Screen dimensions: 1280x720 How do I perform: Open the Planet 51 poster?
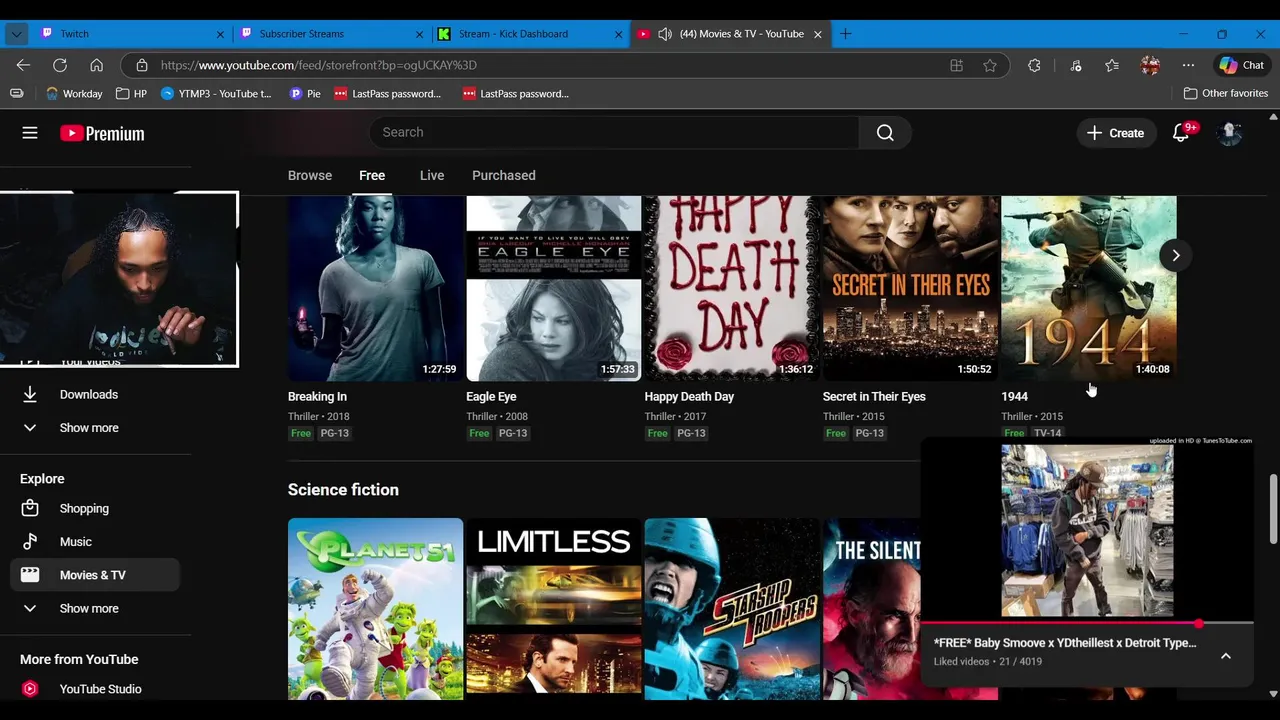pos(375,608)
